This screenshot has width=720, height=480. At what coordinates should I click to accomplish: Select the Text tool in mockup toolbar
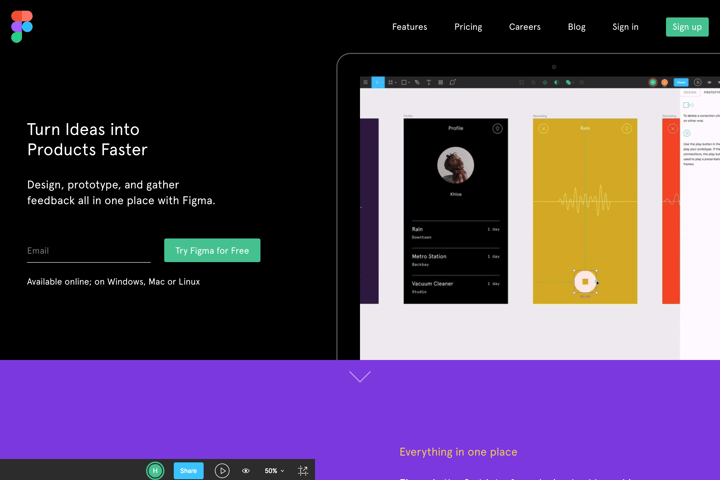tap(428, 82)
